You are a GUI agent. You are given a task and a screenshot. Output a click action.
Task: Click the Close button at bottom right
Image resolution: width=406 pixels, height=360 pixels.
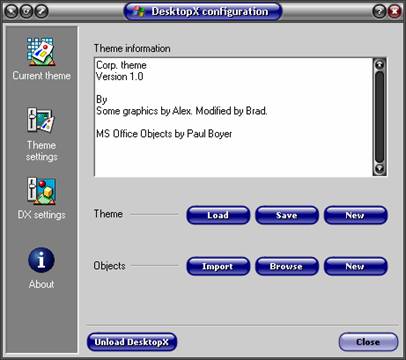click(x=368, y=342)
